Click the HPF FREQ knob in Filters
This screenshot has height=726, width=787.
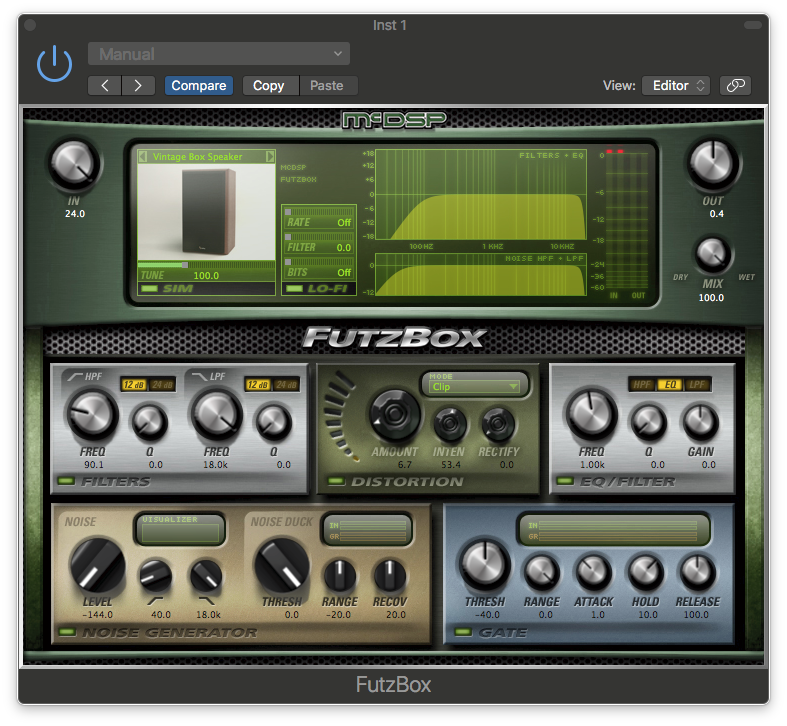point(92,415)
